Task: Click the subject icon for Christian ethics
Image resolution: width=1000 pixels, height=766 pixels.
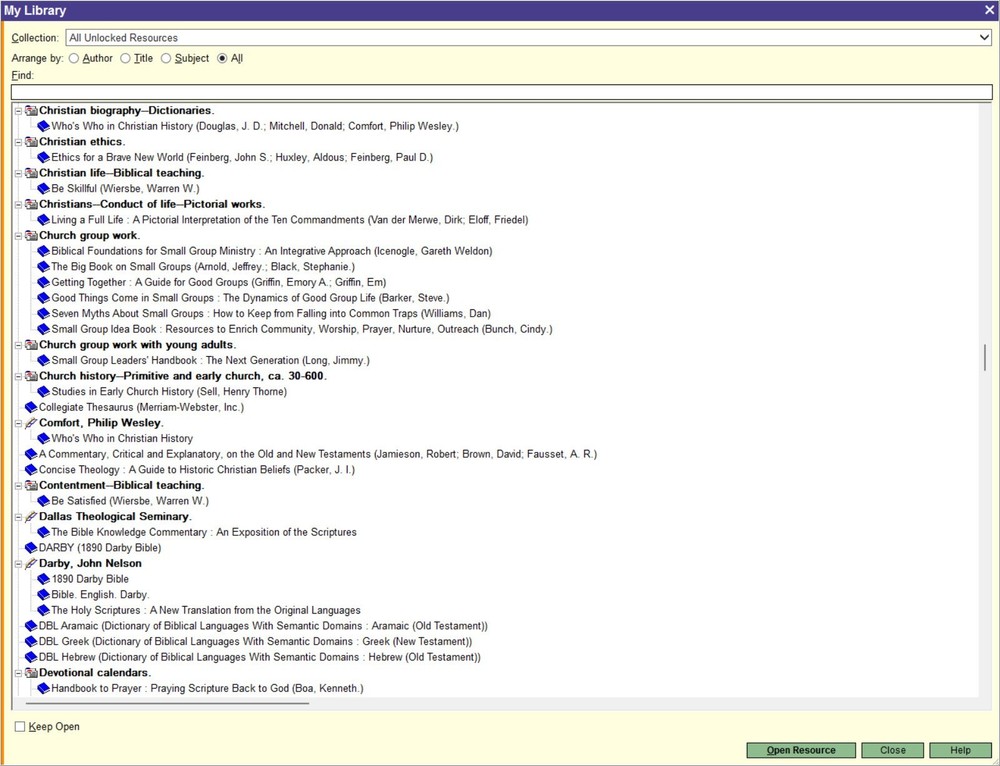Action: 31,142
